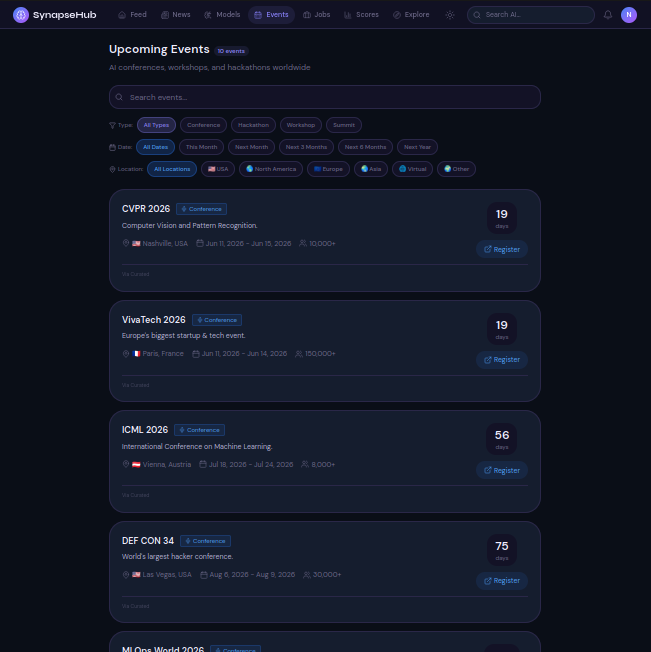
Task: Select the All Locations filter chip
Action: click(172, 169)
